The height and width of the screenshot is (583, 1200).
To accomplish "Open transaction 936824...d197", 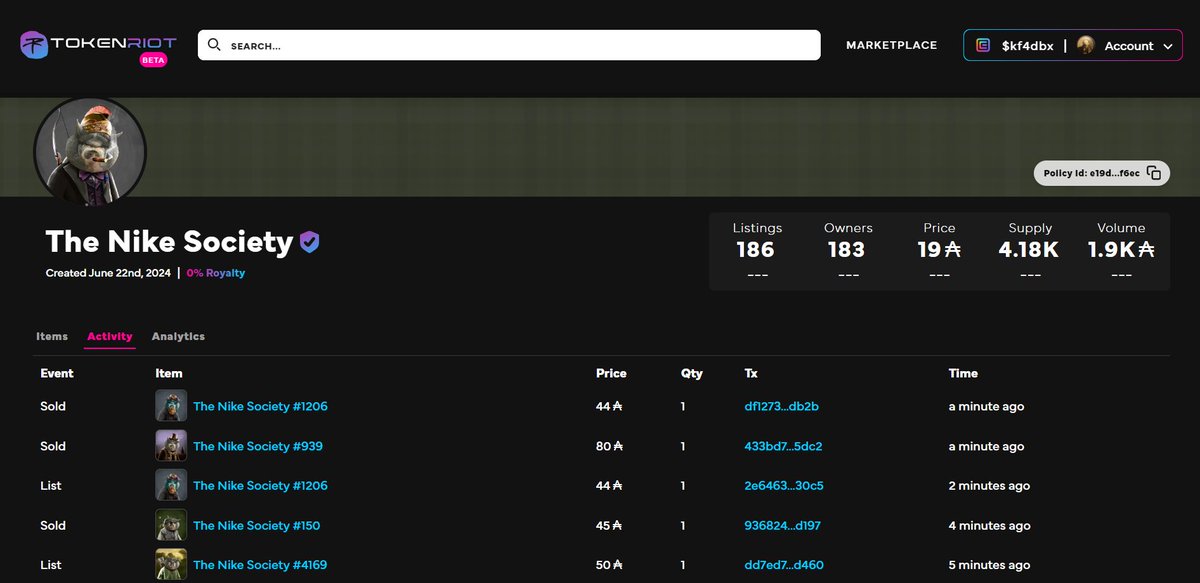I will pos(783,525).
